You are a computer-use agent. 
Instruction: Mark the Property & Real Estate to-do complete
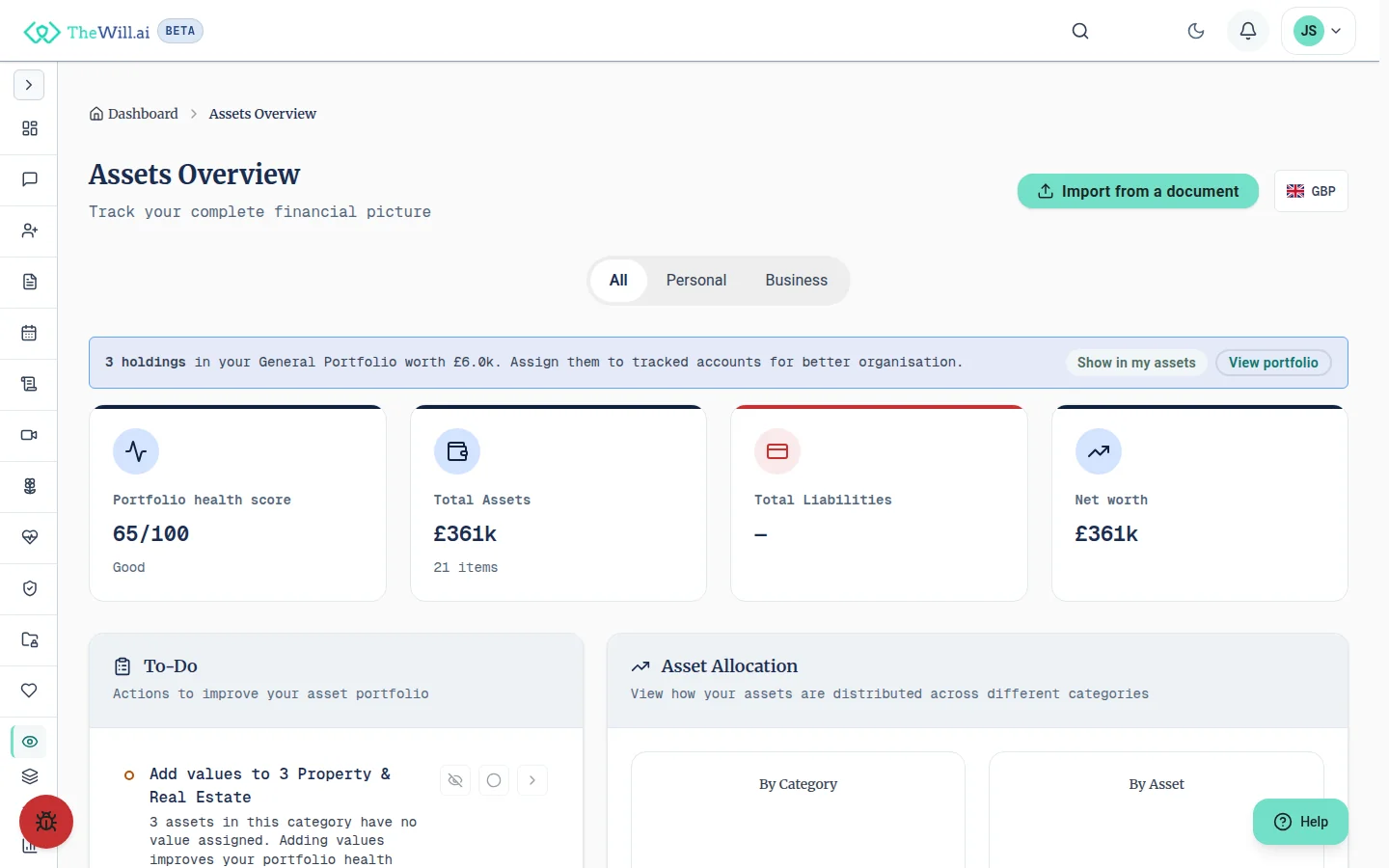click(x=494, y=780)
